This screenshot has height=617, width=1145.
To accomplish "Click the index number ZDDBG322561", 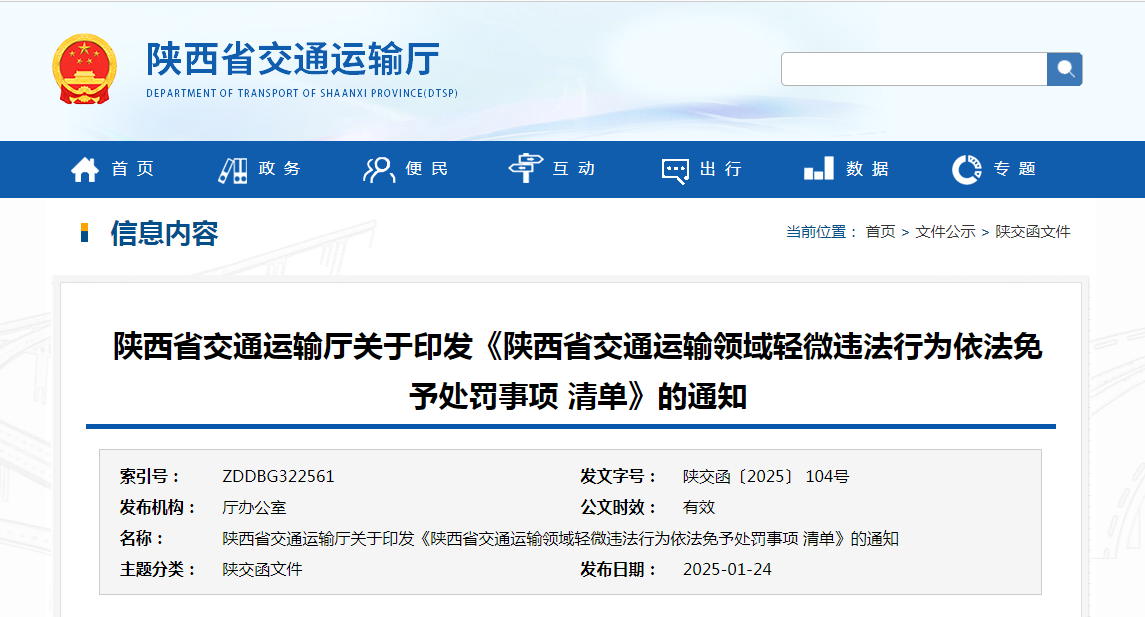I will coord(278,477).
